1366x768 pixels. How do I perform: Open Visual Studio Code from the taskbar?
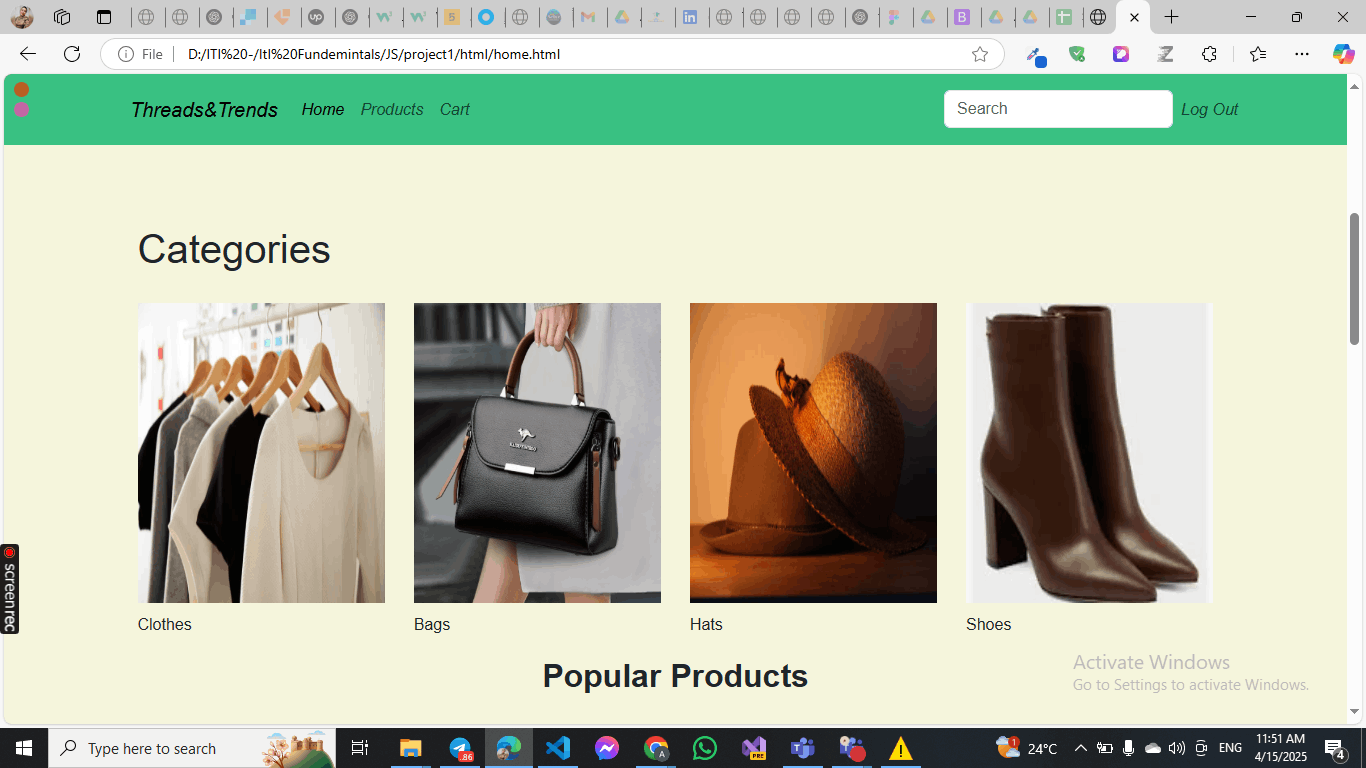(x=558, y=748)
